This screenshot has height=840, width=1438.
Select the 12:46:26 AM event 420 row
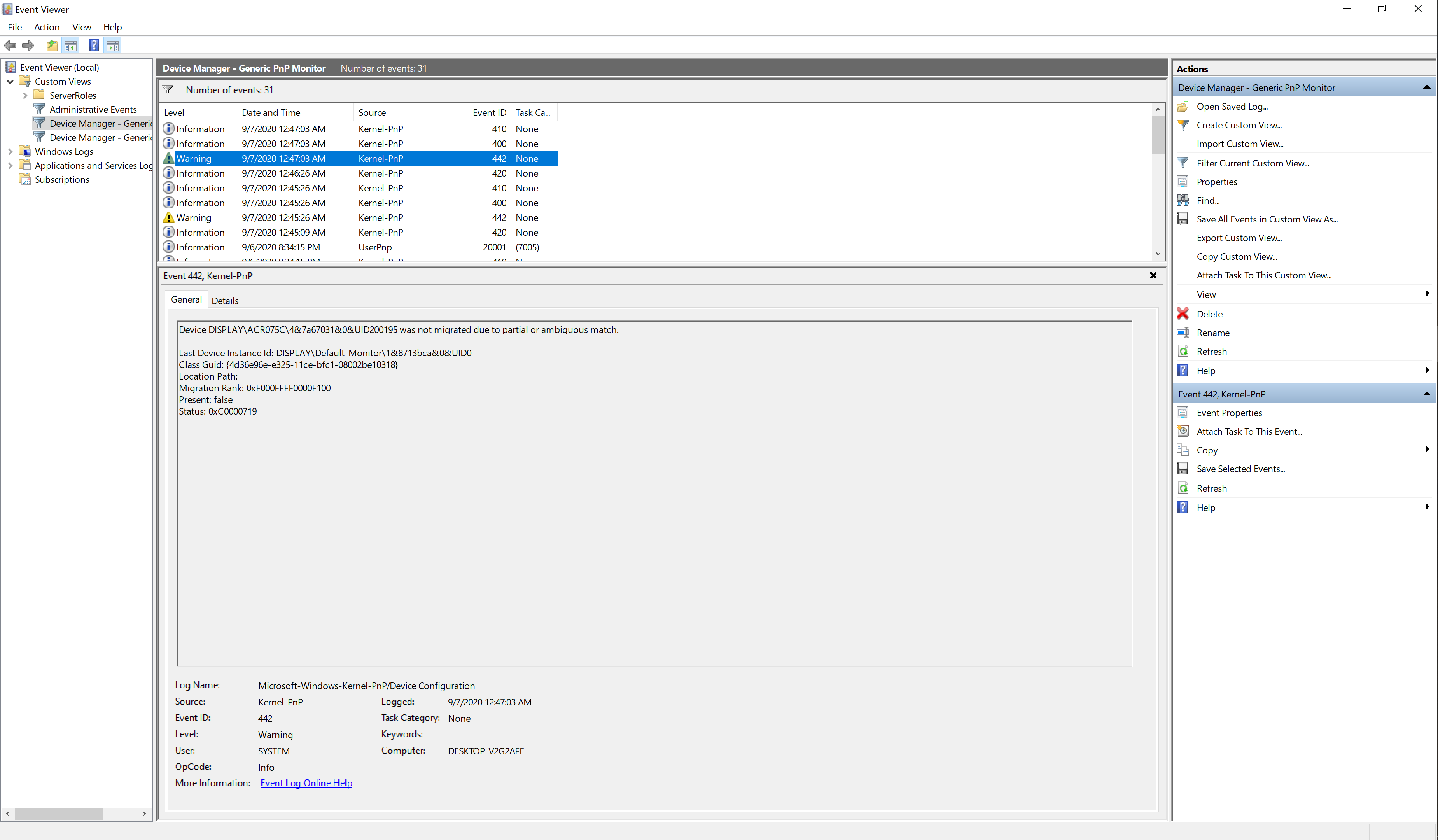coord(359,173)
